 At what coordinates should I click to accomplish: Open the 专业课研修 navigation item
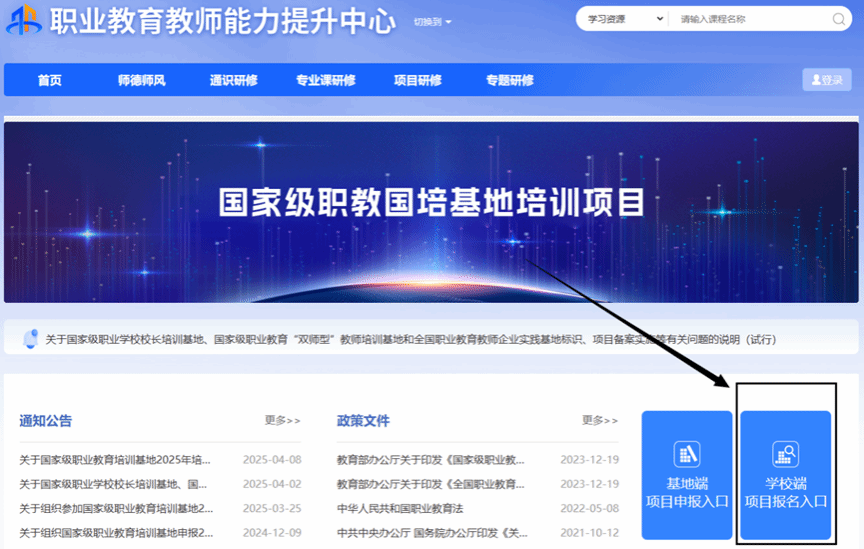[x=325, y=81]
